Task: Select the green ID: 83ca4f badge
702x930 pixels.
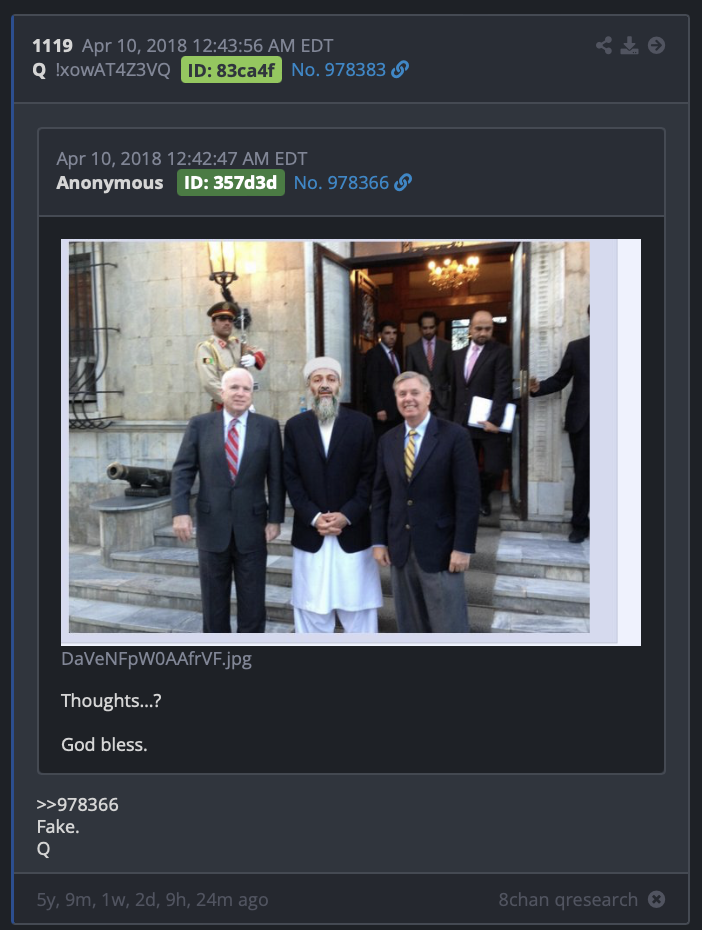Action: tap(231, 70)
